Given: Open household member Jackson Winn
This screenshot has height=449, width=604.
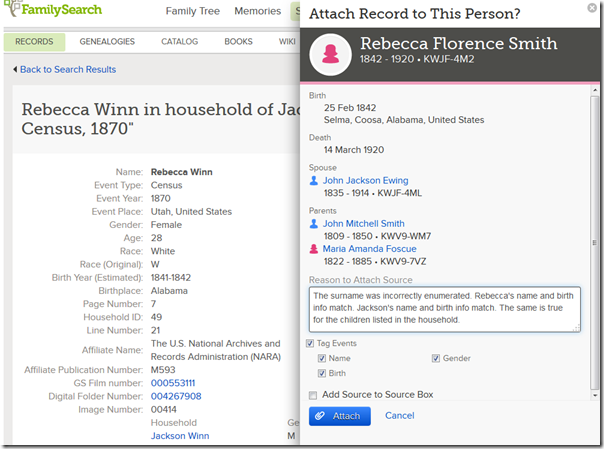Looking at the screenshot, I should (x=180, y=436).
